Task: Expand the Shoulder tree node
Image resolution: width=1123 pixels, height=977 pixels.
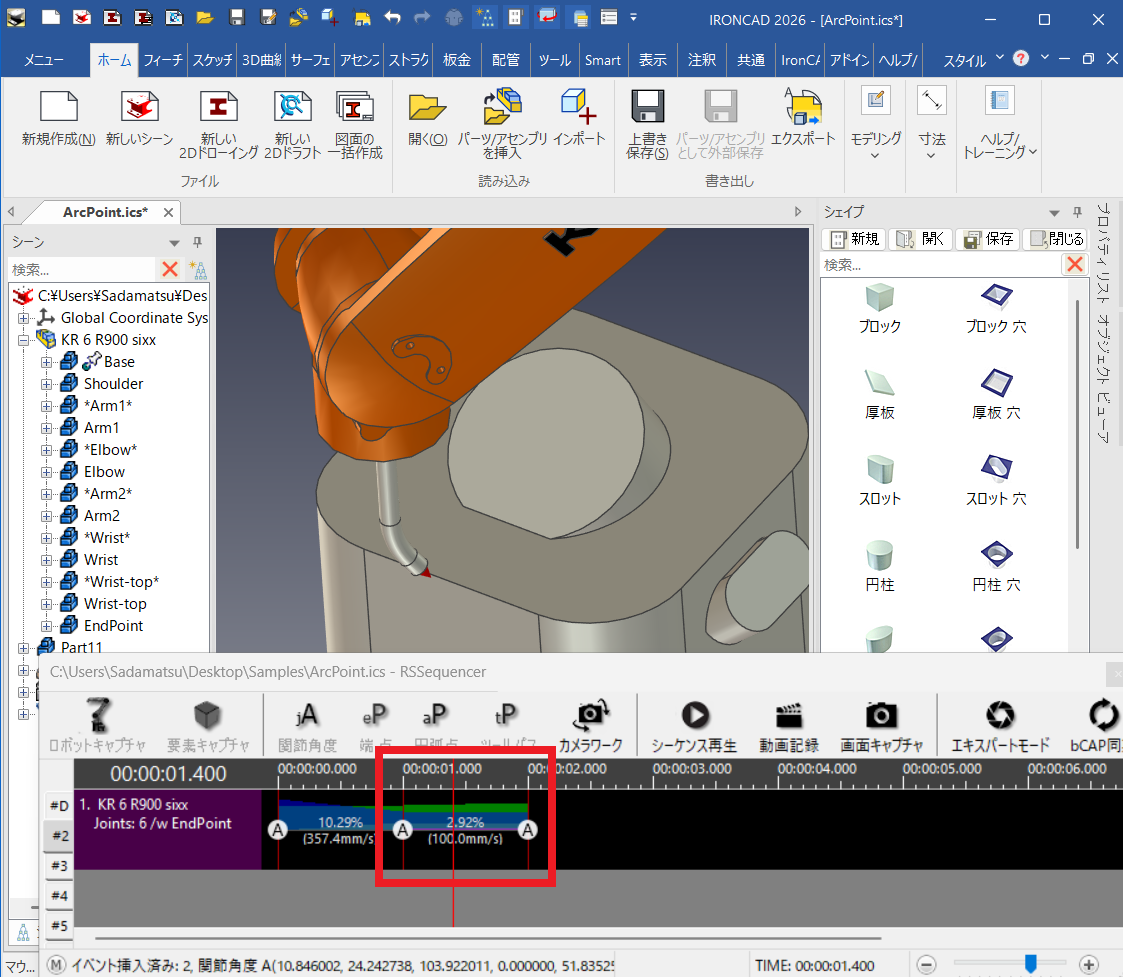Action: (x=47, y=384)
